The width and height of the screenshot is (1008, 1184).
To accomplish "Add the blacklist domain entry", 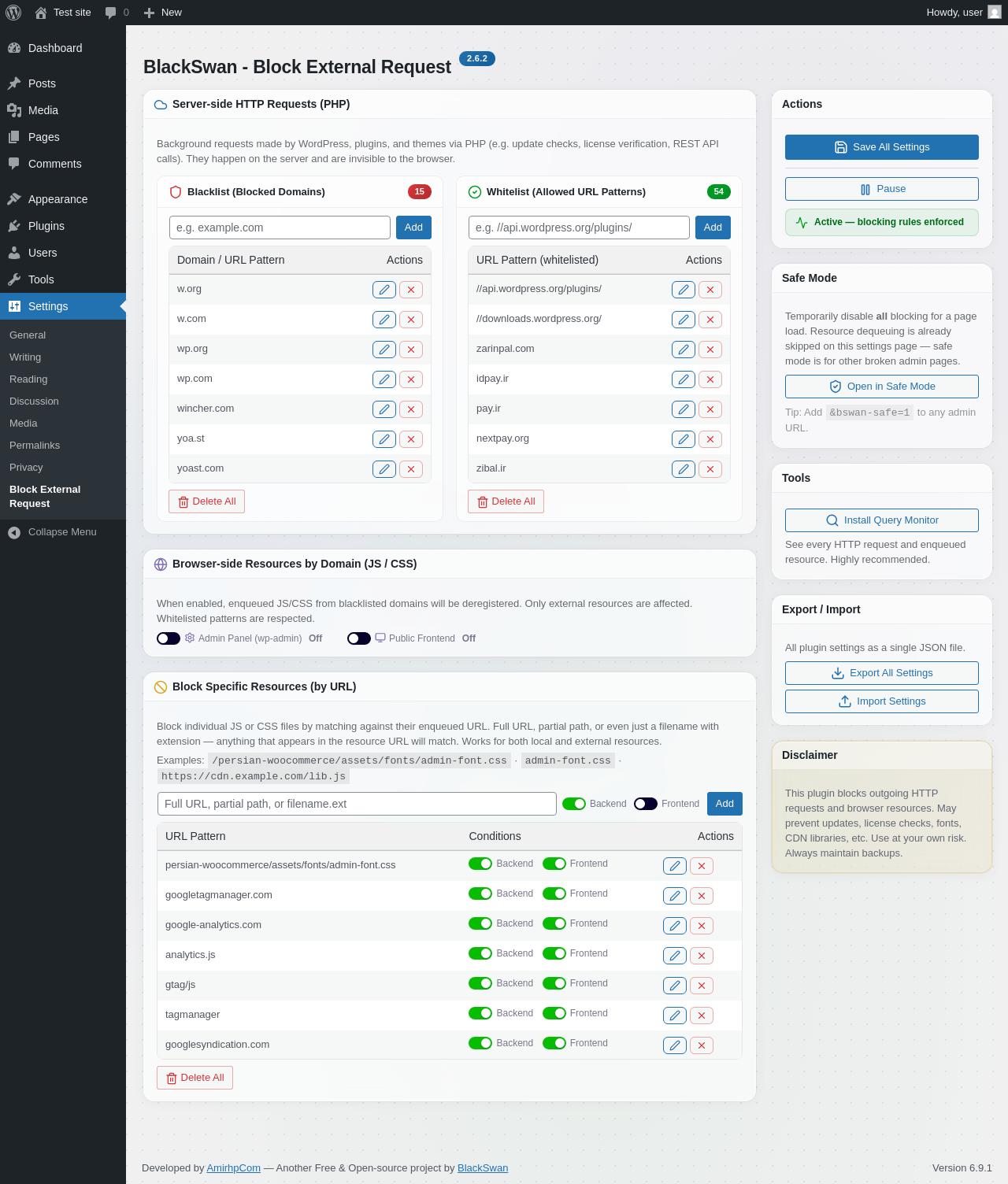I will click(x=413, y=228).
